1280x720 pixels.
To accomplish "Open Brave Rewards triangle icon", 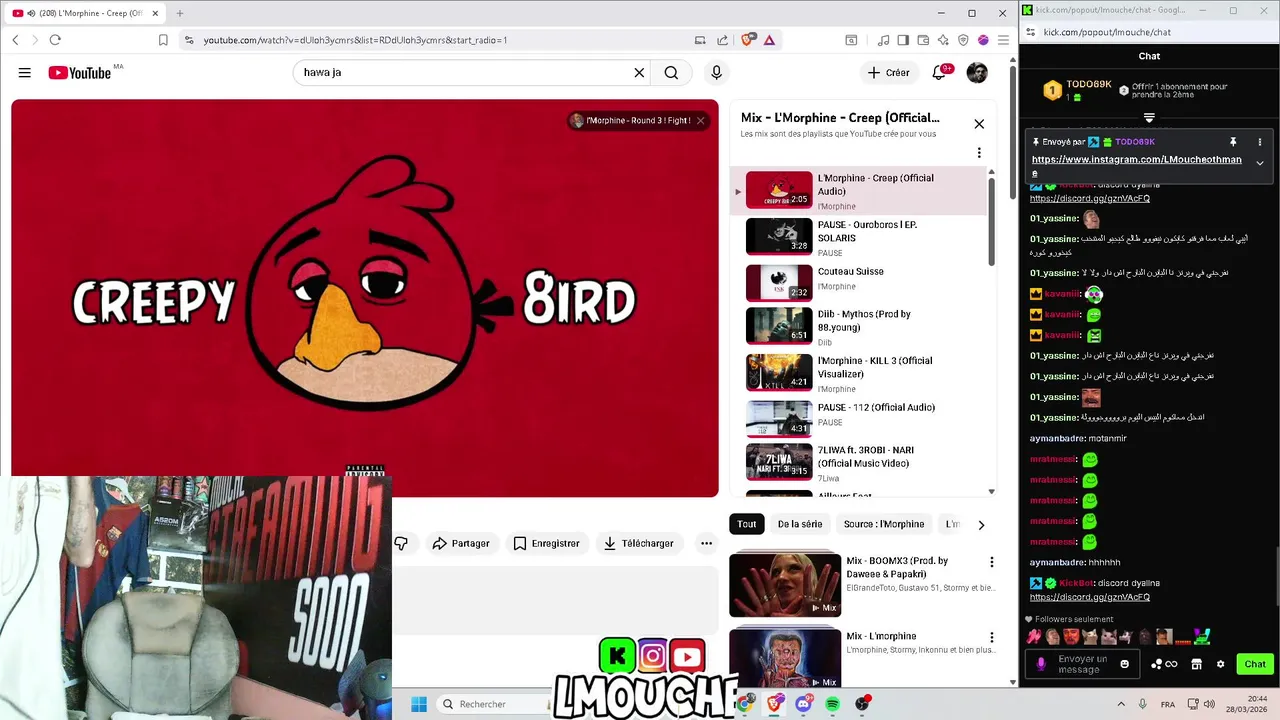I will point(769,40).
